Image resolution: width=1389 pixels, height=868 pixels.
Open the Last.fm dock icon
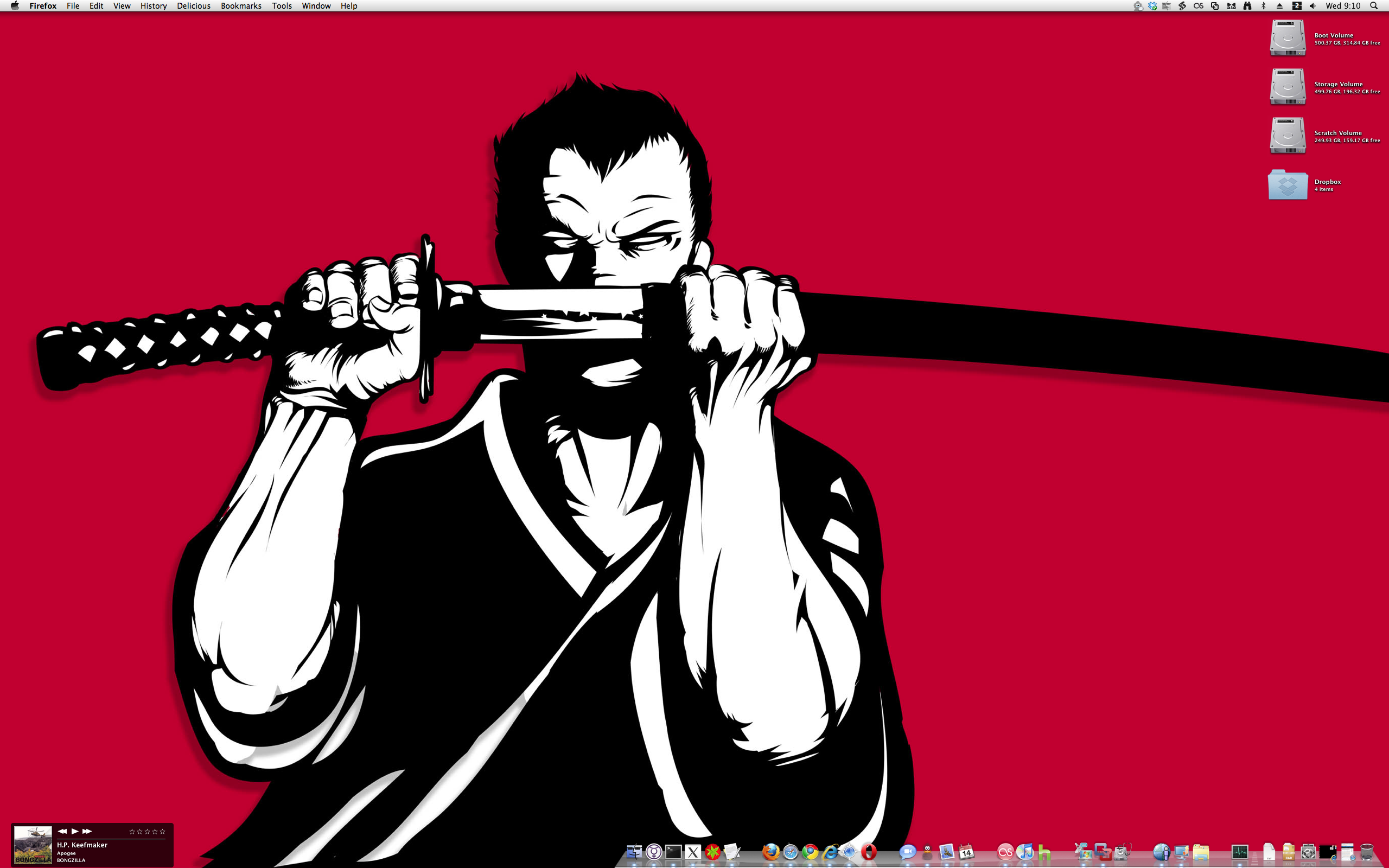pyautogui.click(x=1005, y=851)
